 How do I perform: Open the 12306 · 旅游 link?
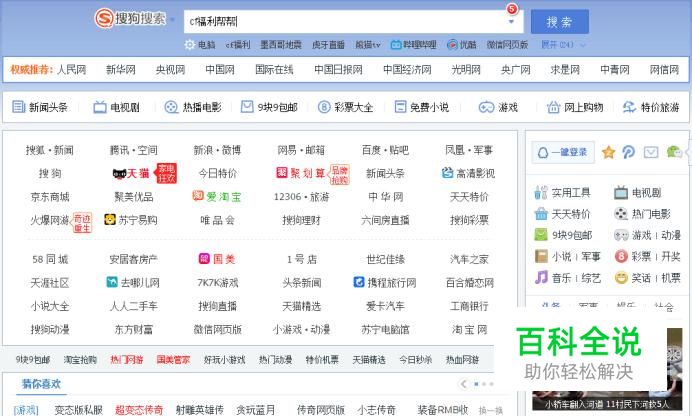pyautogui.click(x=301, y=197)
